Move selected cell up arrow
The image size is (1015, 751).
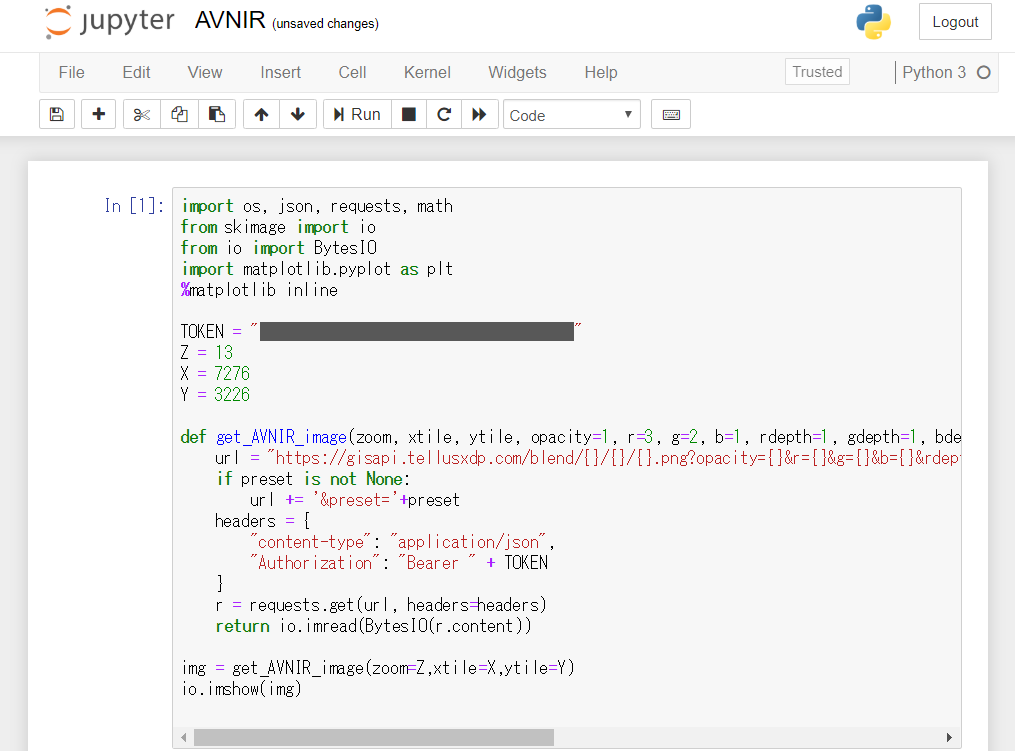(262, 115)
